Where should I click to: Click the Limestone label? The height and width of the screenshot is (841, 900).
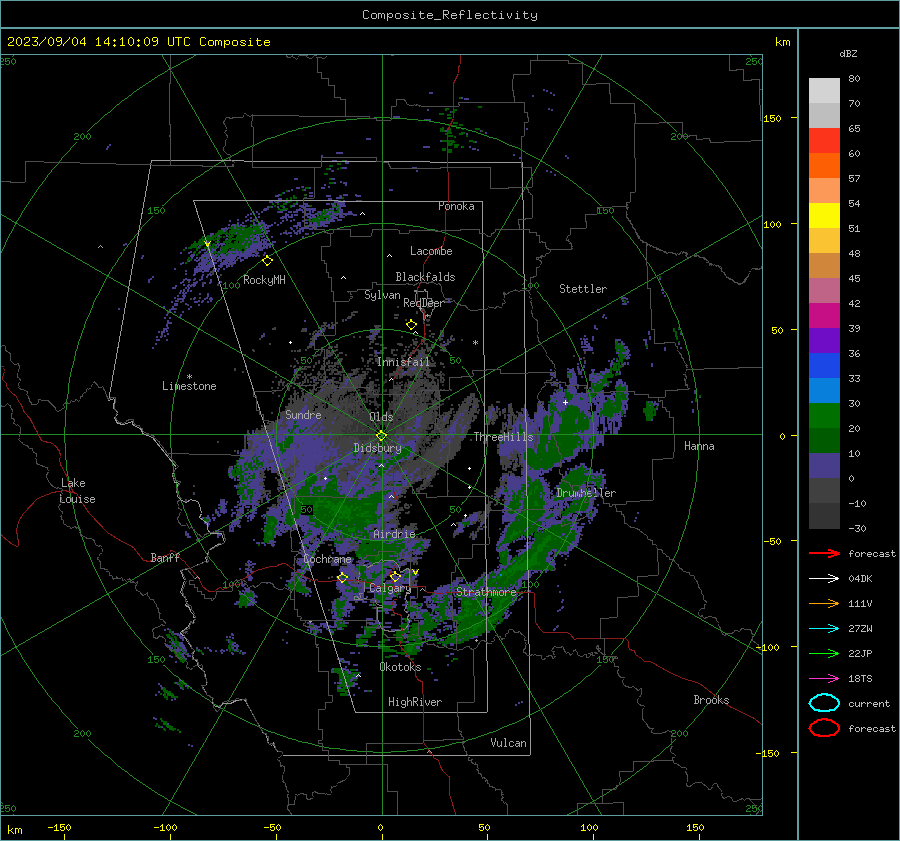(x=189, y=386)
